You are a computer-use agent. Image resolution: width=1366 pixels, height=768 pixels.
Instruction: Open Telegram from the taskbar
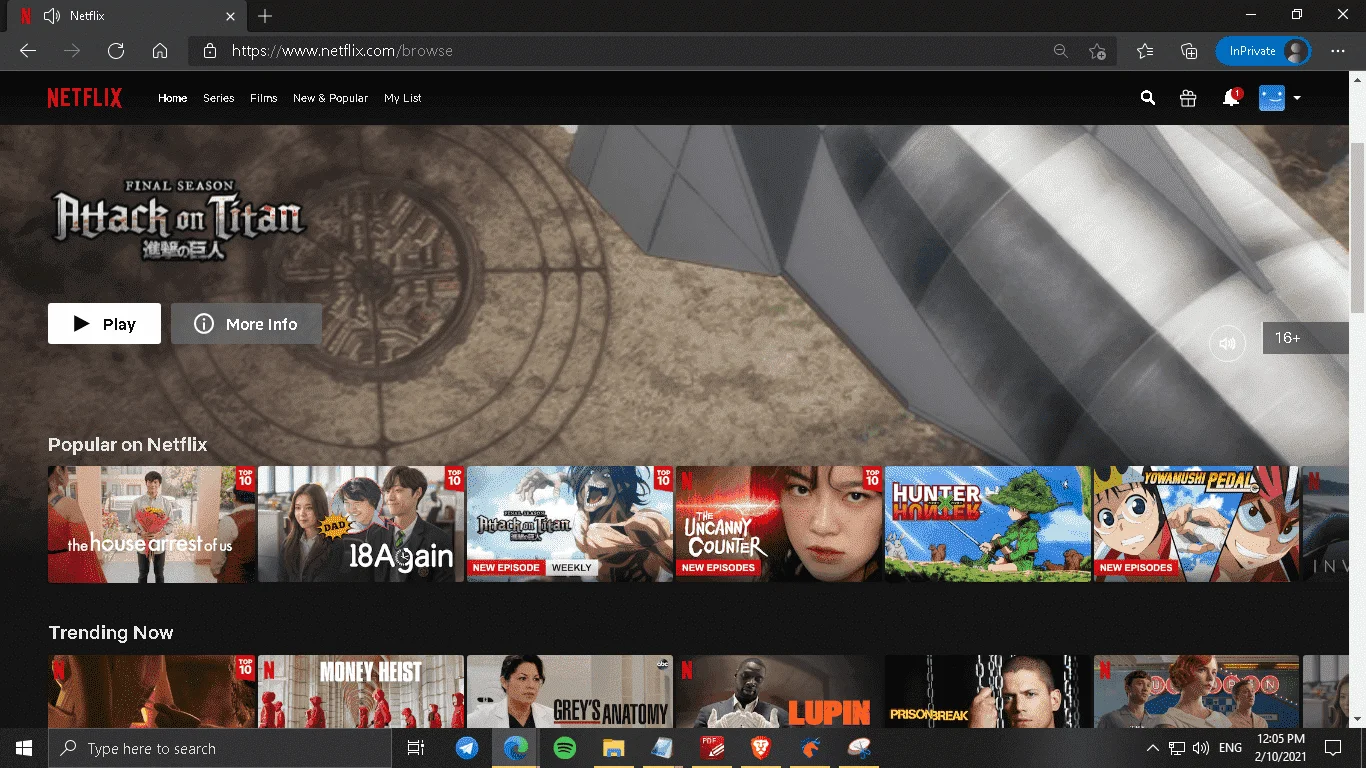pos(467,748)
